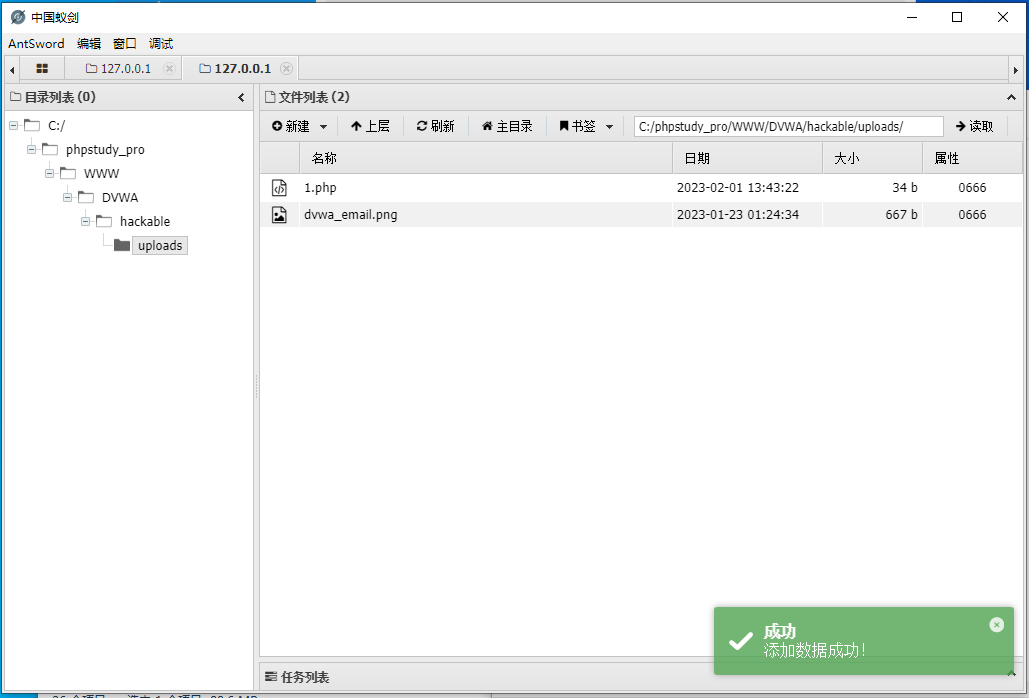Collapse the WWW tree node
The width and height of the screenshot is (1029, 698).
pyautogui.click(x=49, y=173)
